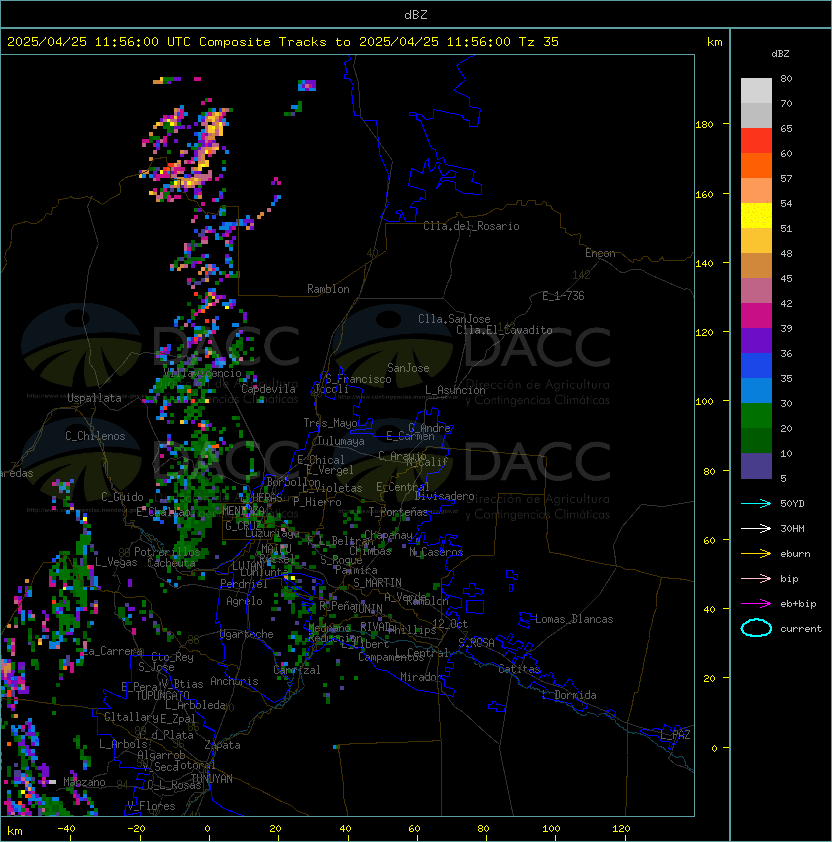Click the '140' vertical axis tick label
This screenshot has height=842, width=832.
pos(704,264)
